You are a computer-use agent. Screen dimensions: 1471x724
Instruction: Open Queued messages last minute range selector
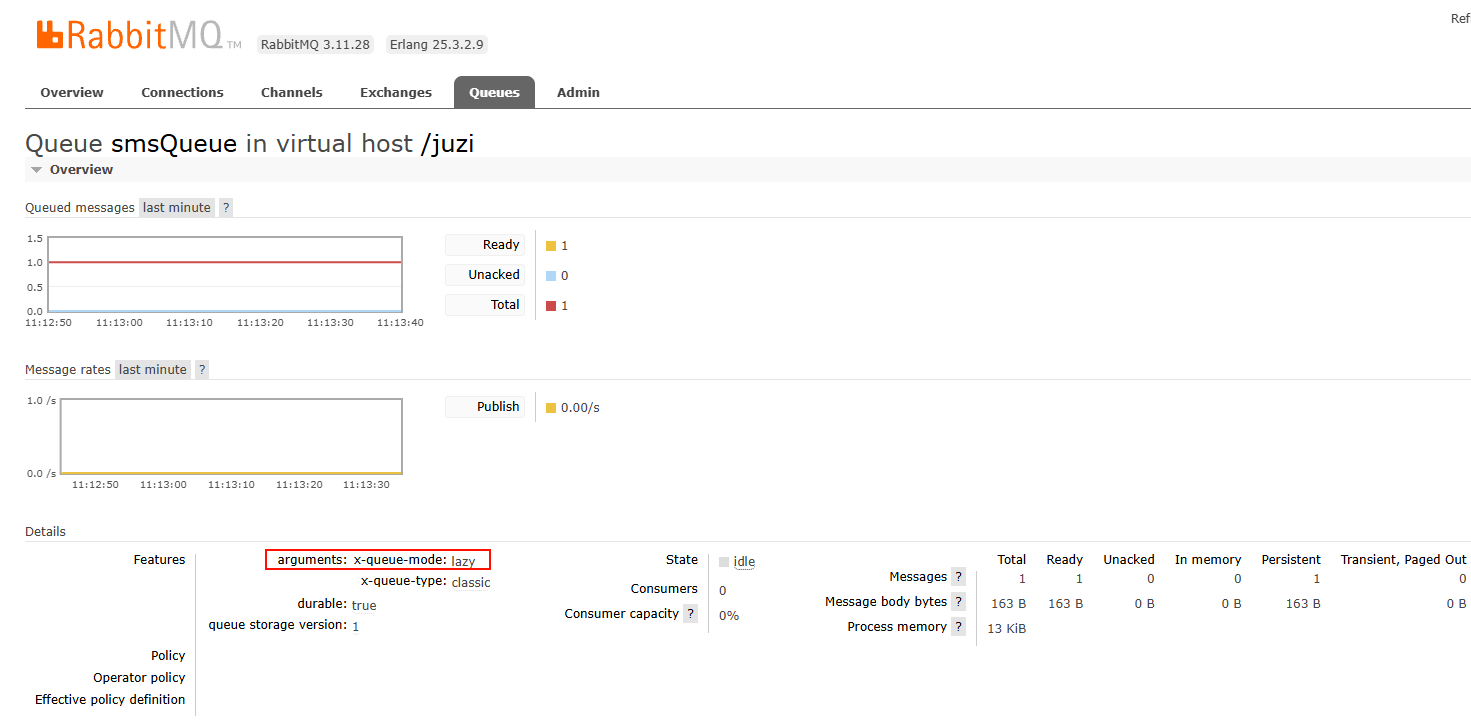click(x=177, y=208)
